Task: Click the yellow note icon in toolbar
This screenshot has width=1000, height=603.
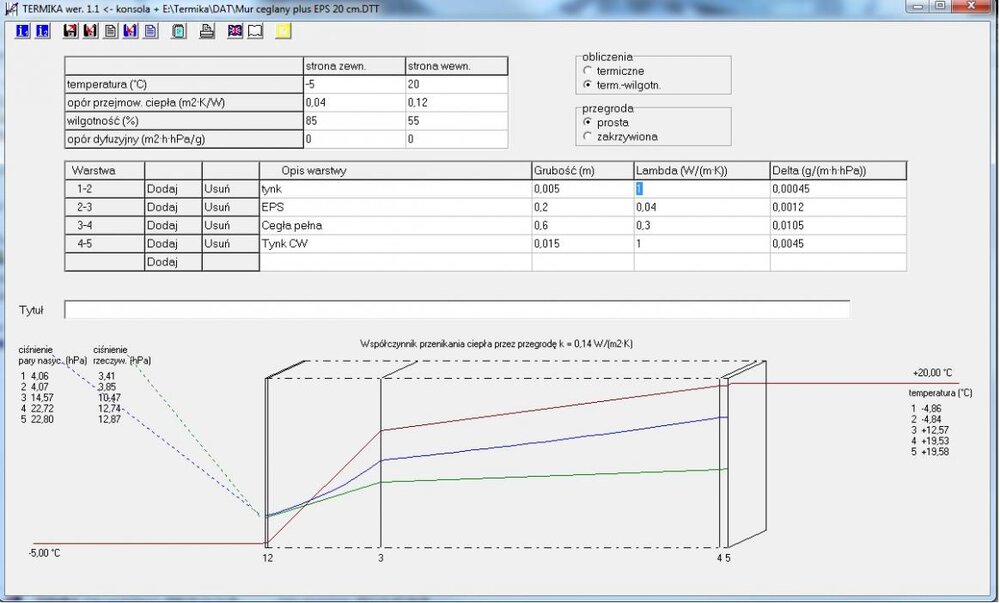Action: [284, 31]
